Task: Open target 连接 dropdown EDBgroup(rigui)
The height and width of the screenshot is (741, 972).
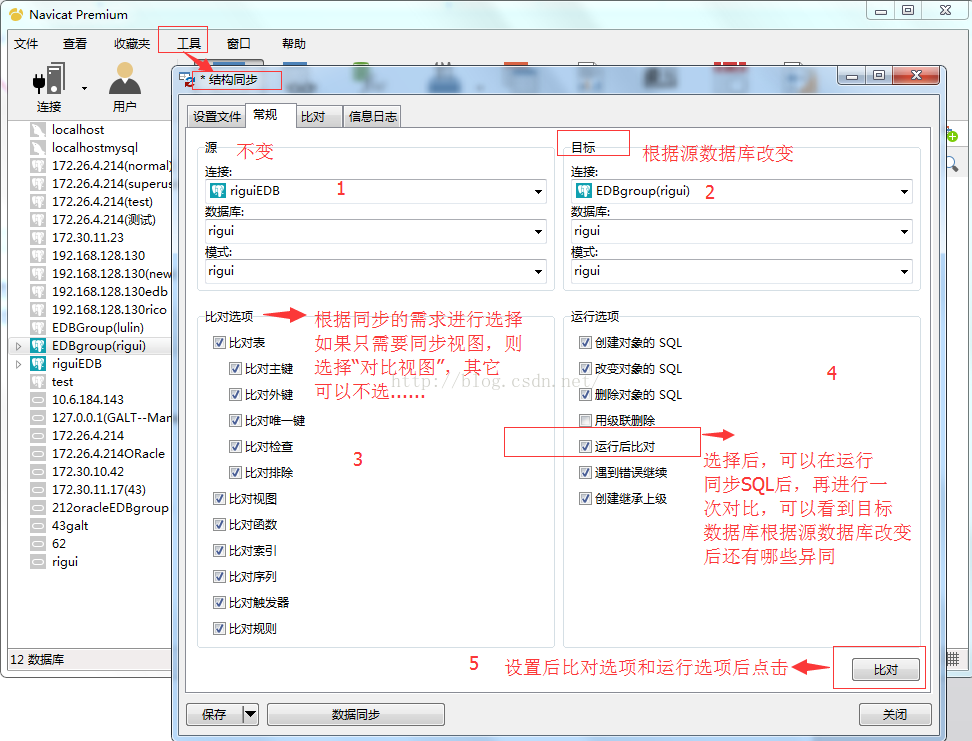Action: click(904, 192)
